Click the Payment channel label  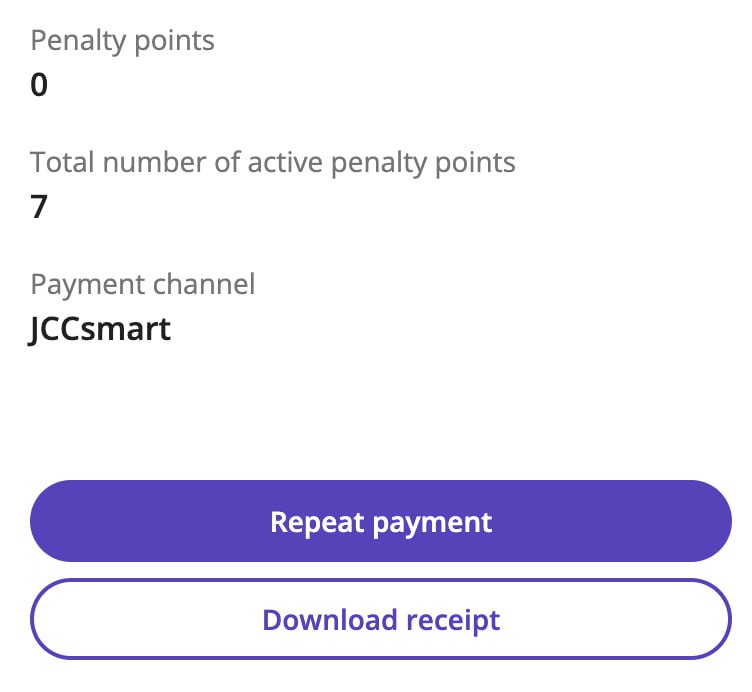point(143,284)
